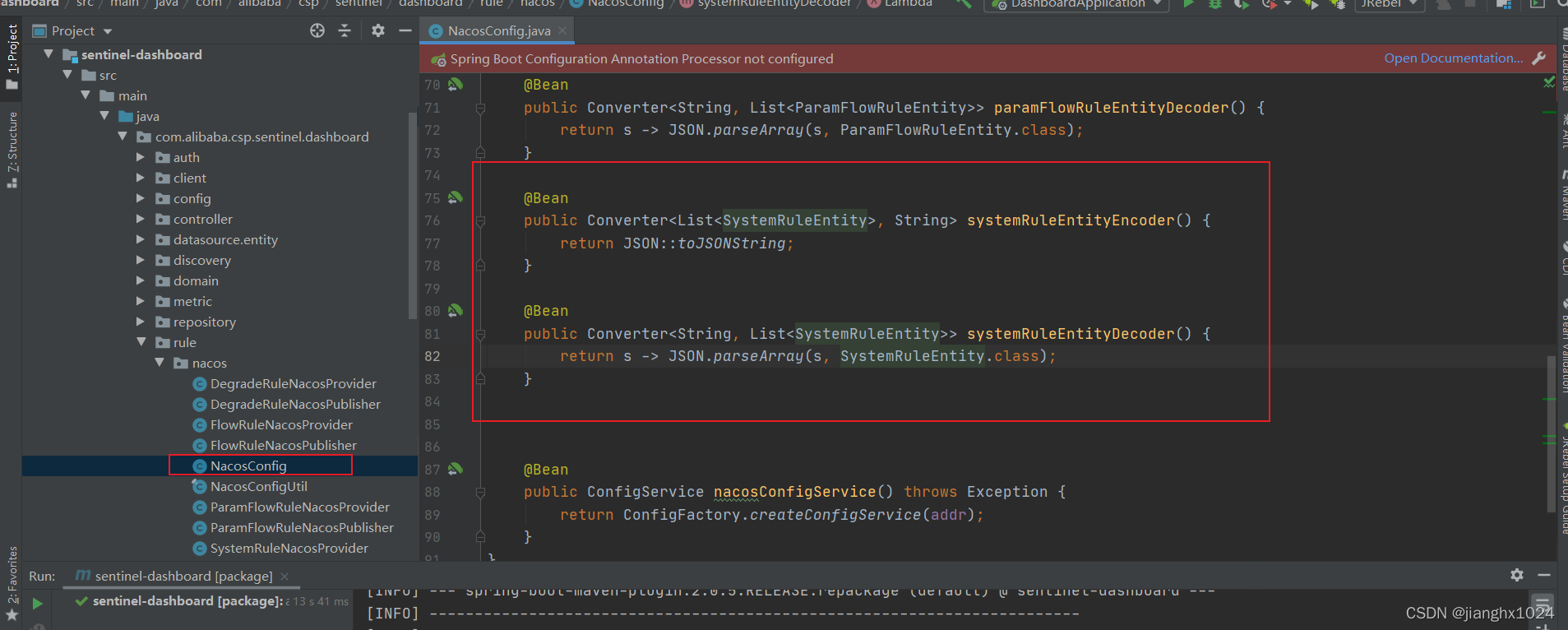
Task: Collapse all nodes in Project panel
Action: [345, 30]
